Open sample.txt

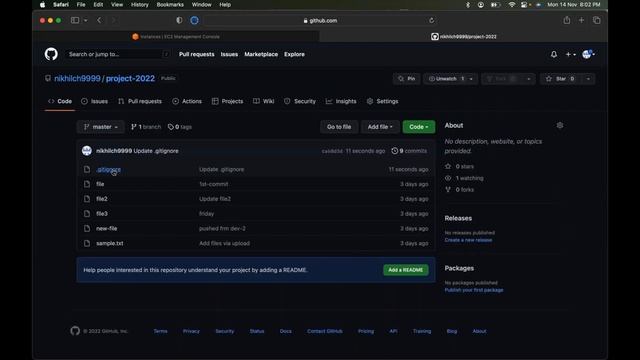click(x=109, y=243)
